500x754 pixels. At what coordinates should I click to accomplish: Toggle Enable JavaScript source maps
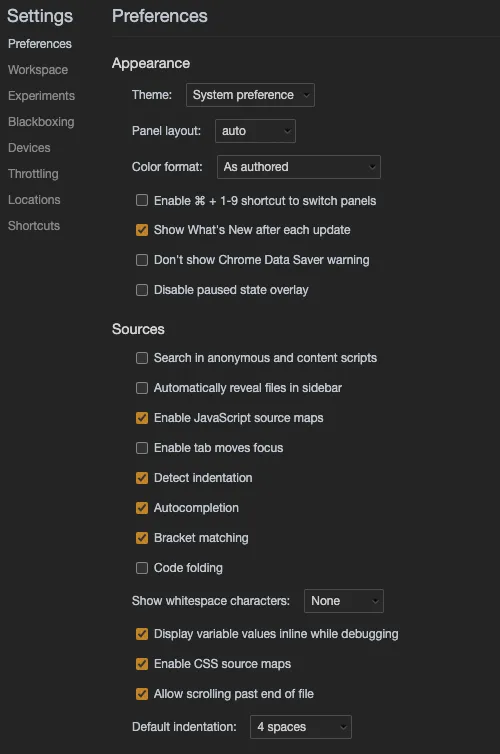[142, 418]
